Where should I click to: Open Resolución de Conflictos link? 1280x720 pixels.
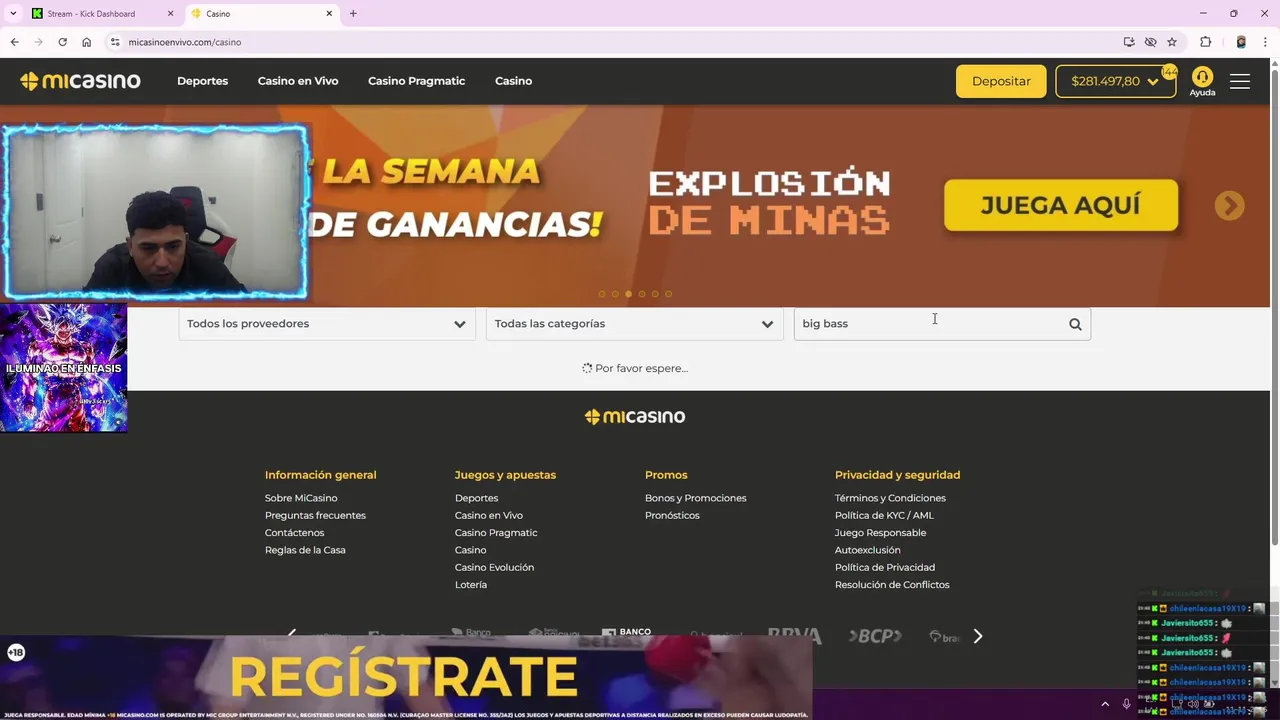point(892,585)
